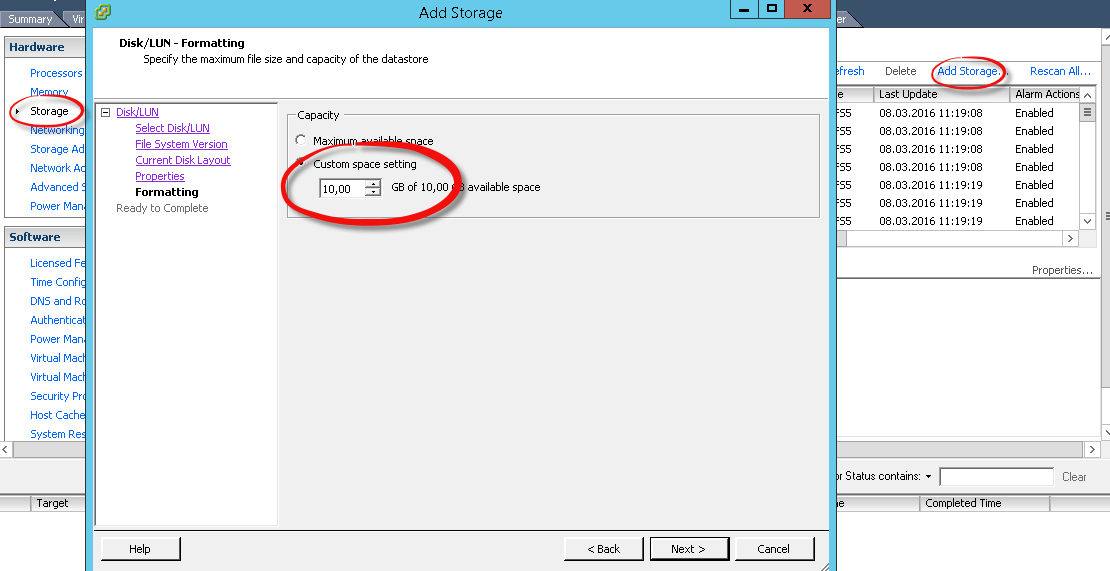Select Custom space setting radio button
Image resolution: width=1110 pixels, height=571 pixels.
coord(301,163)
